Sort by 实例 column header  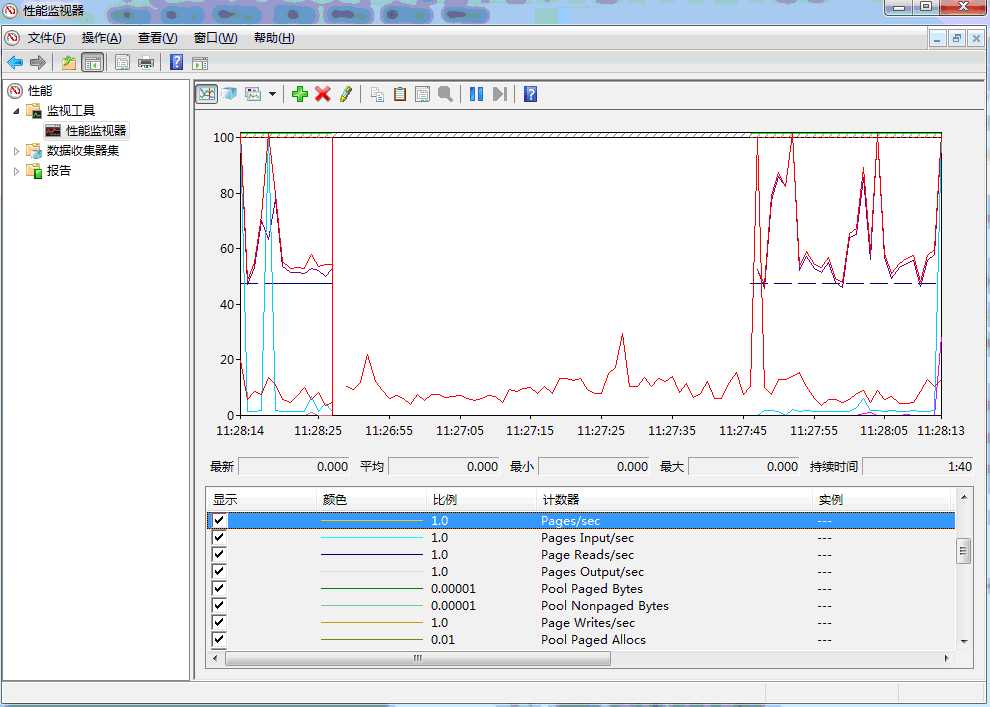883,499
